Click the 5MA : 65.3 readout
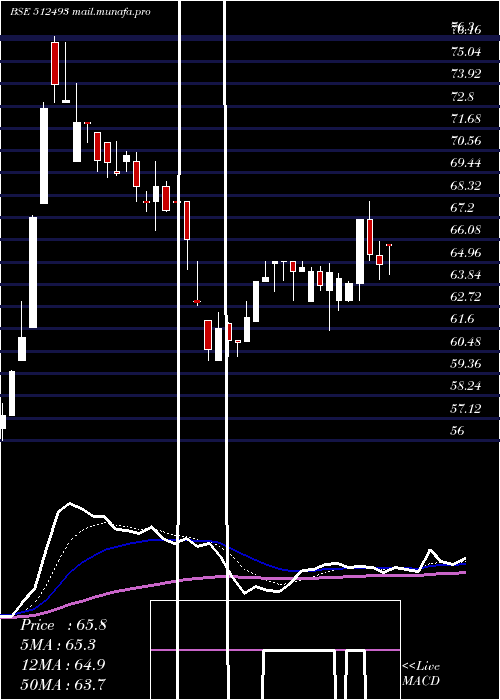 pos(58,645)
